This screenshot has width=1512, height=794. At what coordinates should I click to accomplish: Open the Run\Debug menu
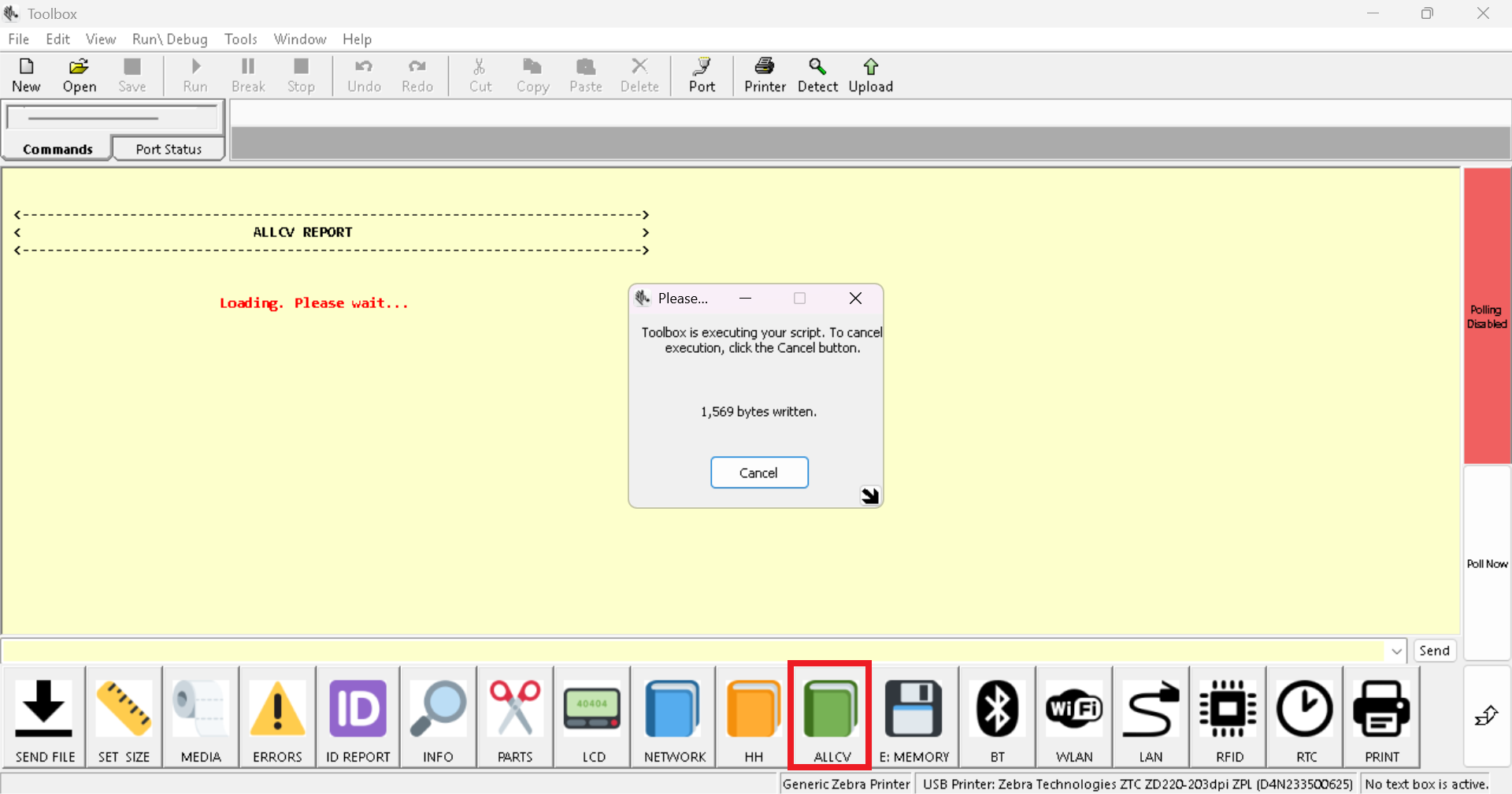click(x=169, y=39)
